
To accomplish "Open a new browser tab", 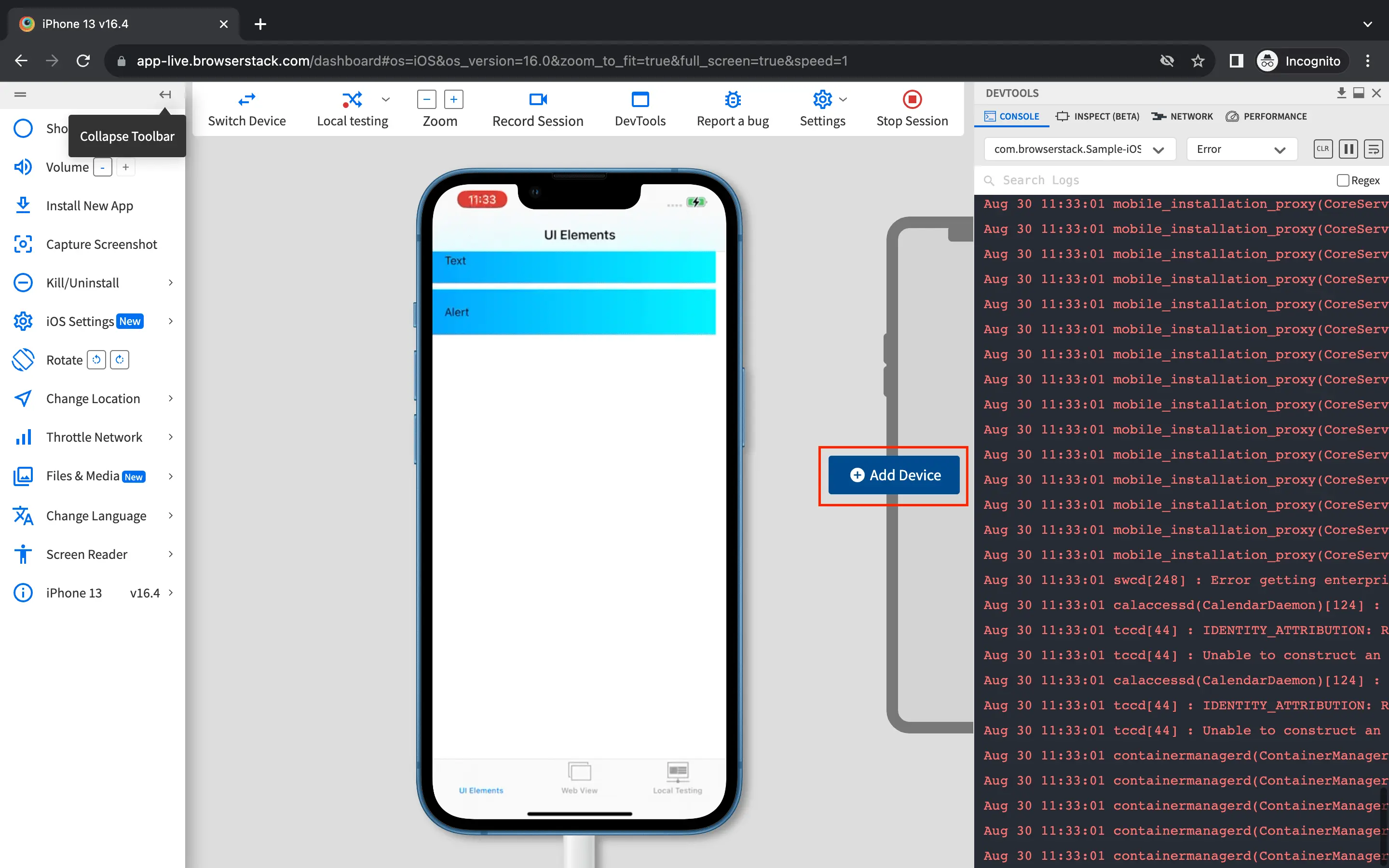I will (260, 24).
